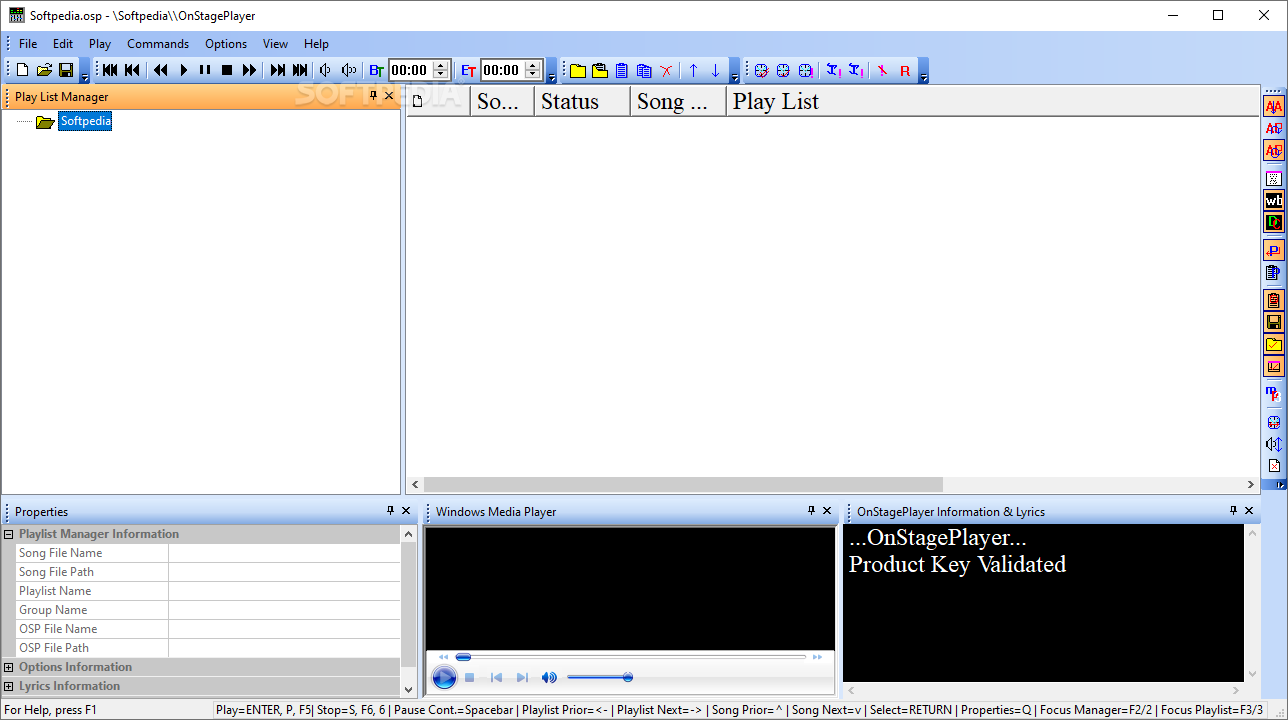The height and width of the screenshot is (720, 1288).
Task: Click the Song column header
Action: [x=679, y=101]
